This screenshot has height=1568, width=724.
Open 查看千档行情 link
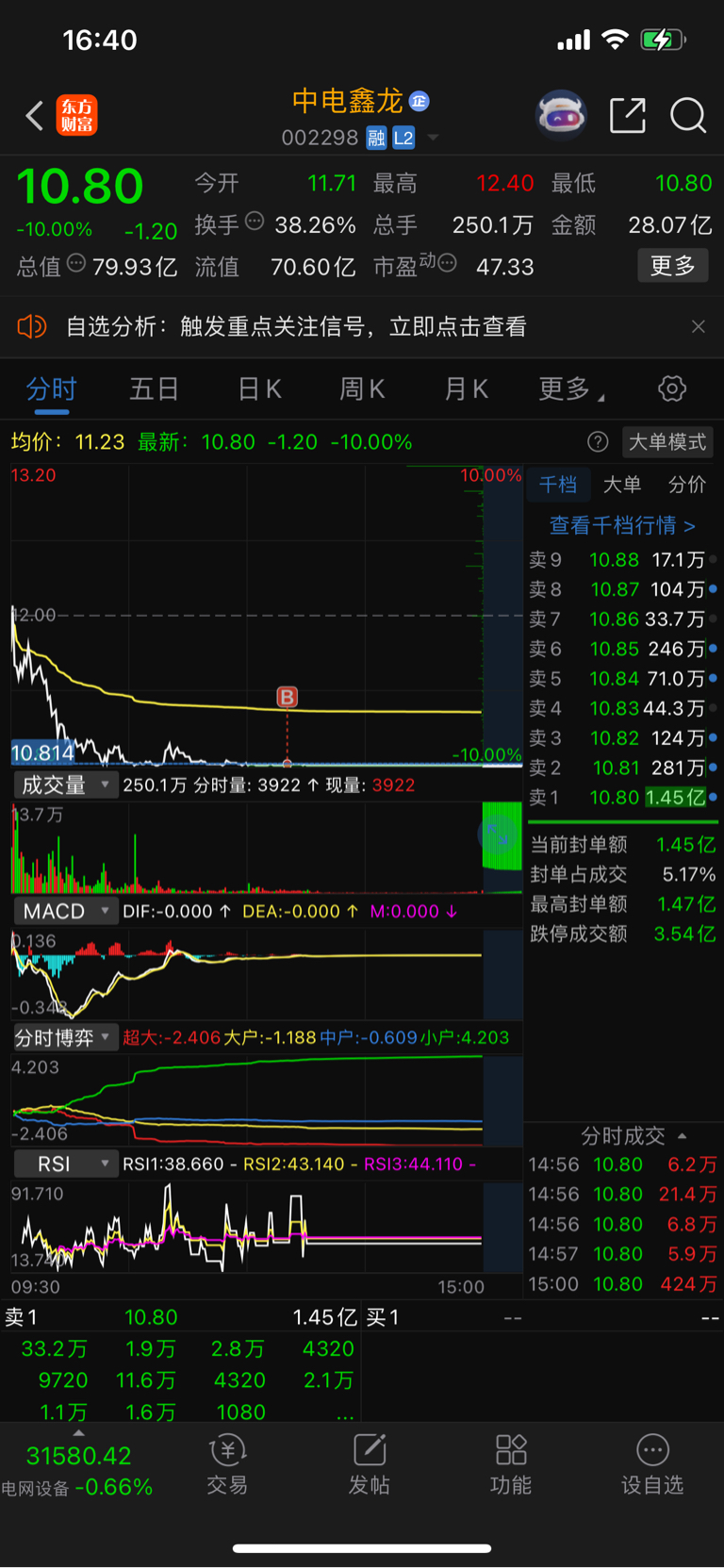coord(622,525)
